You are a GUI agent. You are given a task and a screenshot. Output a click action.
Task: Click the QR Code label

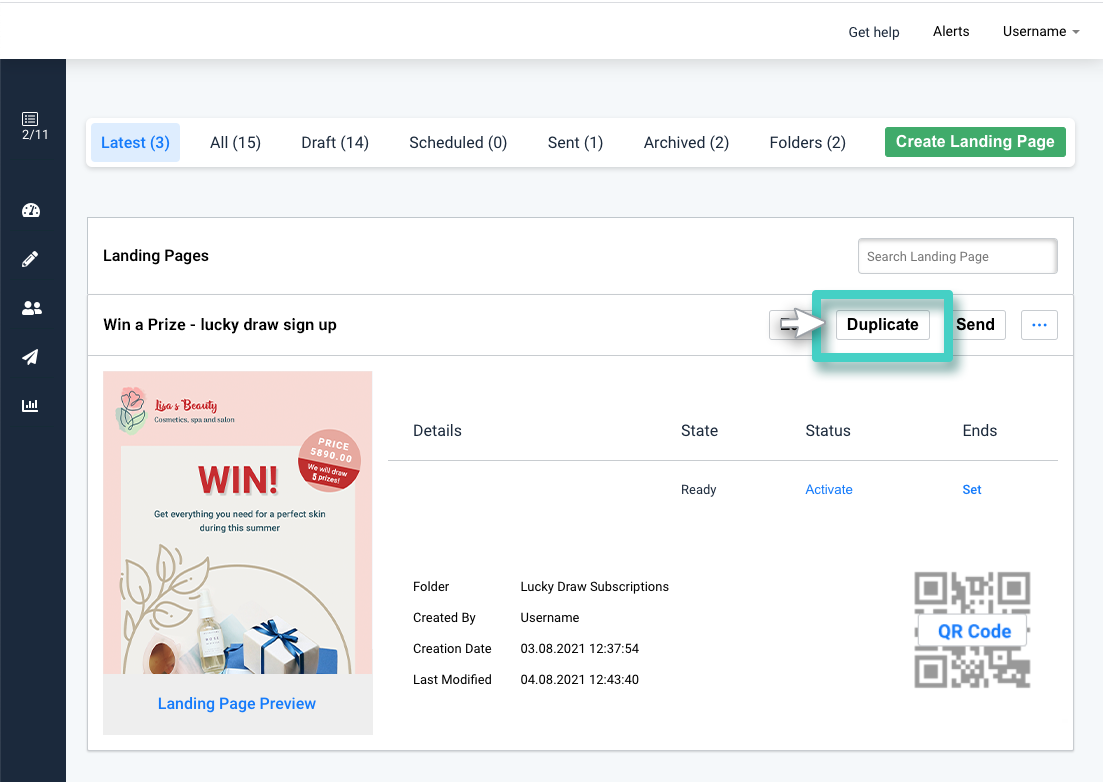(974, 632)
